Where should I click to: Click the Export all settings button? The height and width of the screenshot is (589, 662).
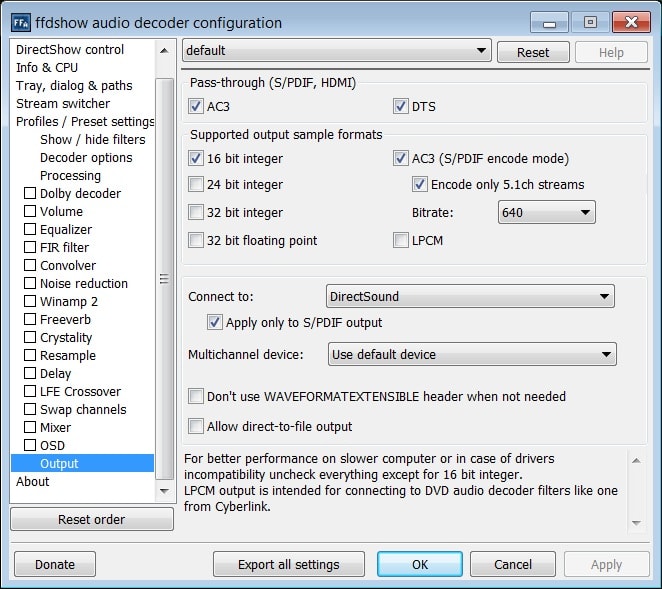[x=288, y=564]
